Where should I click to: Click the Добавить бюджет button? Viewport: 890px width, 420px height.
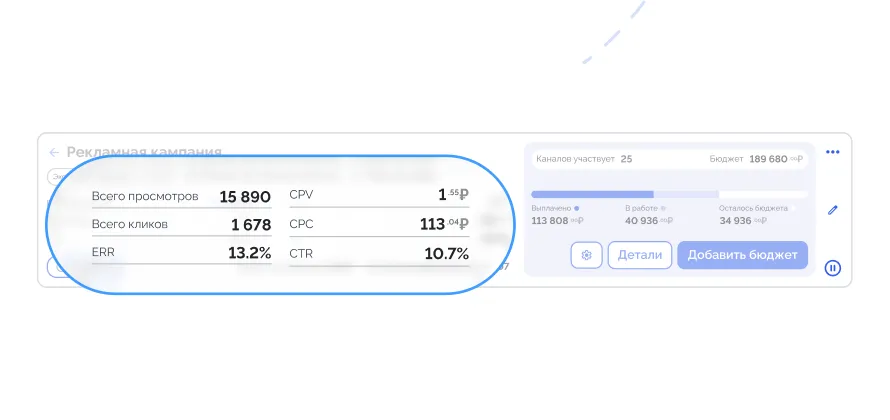coord(742,255)
